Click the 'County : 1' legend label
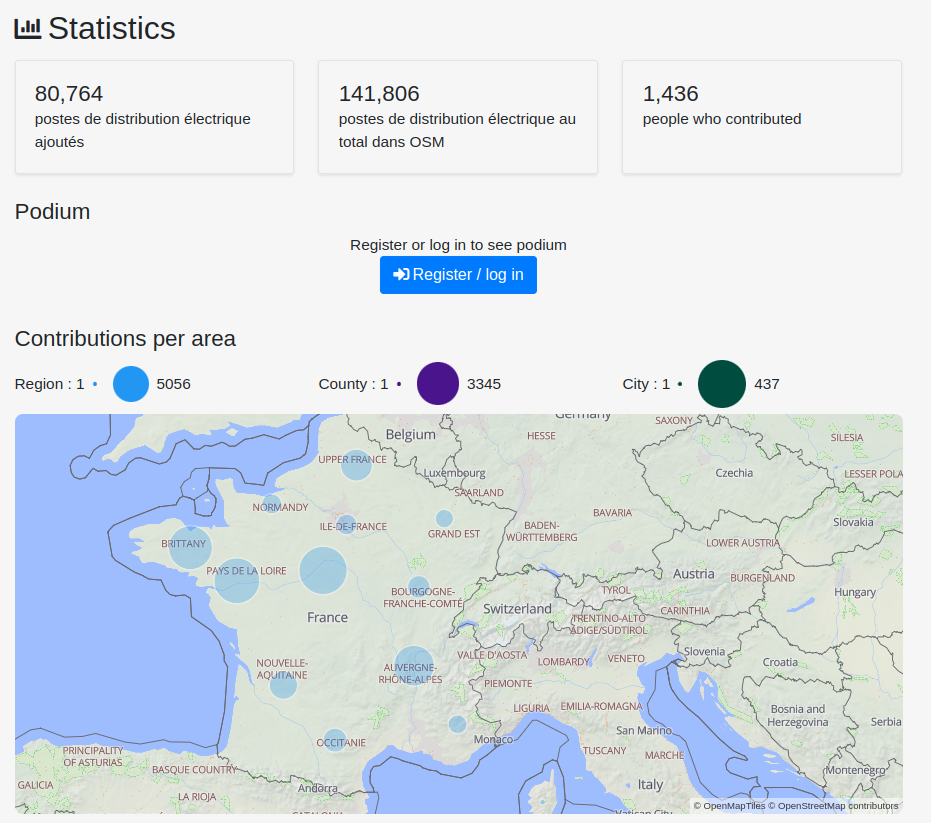This screenshot has width=931, height=823. [x=353, y=384]
